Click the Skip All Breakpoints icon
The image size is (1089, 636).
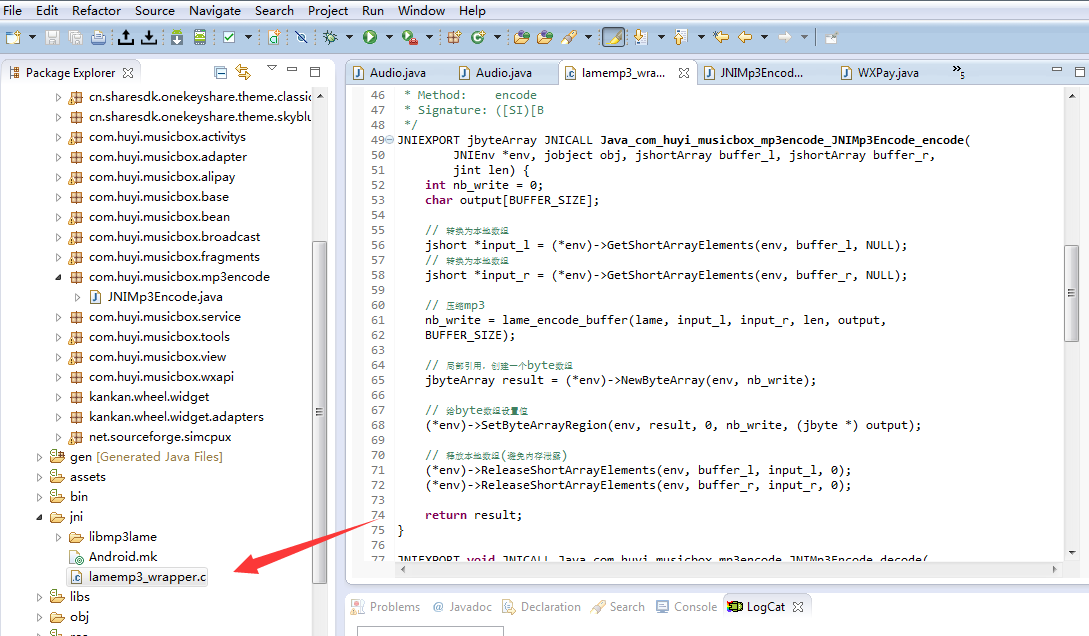[301, 37]
